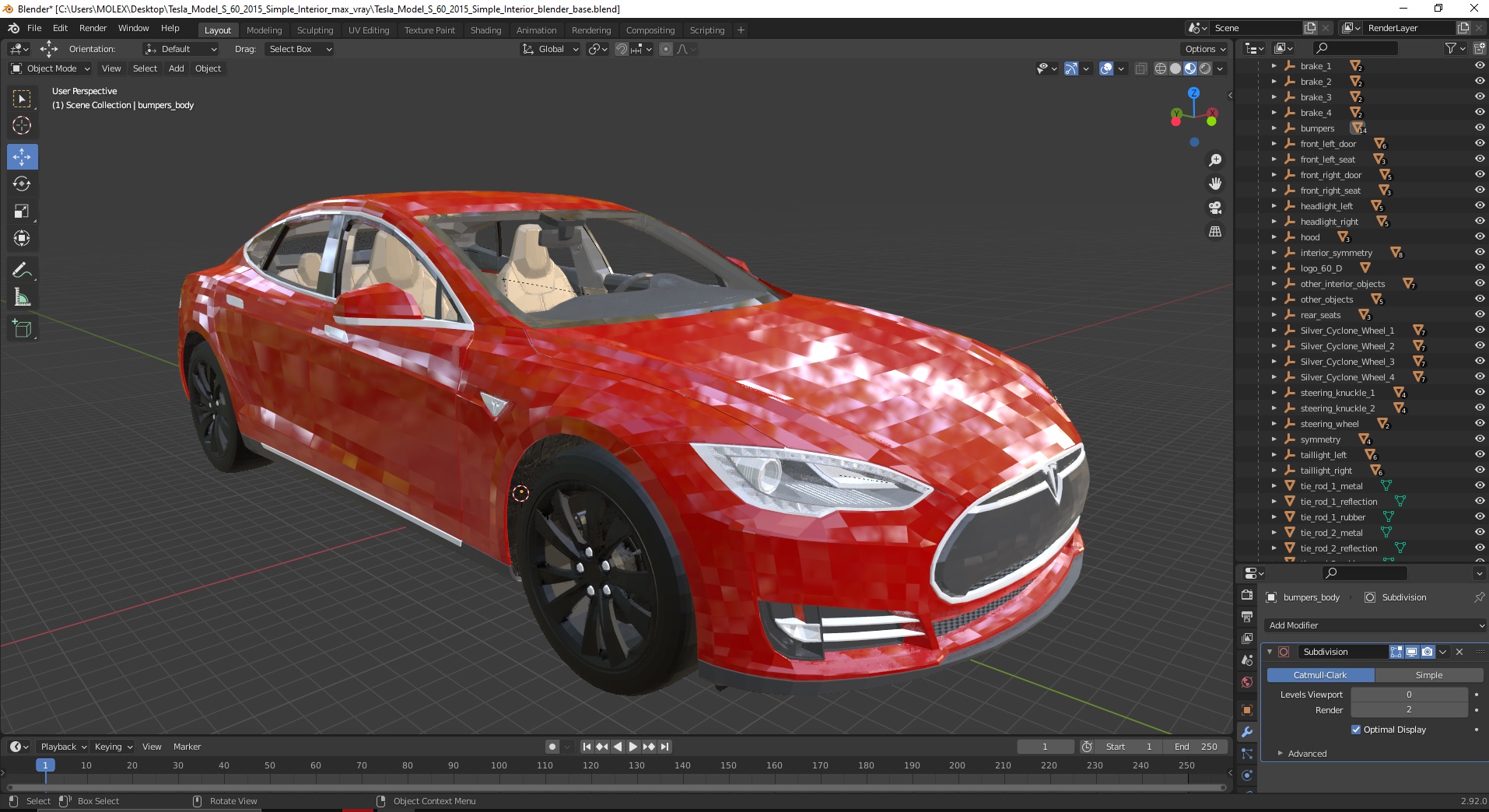This screenshot has height=812, width=1489.
Task: Activate the Cursor tool
Action: point(22,125)
